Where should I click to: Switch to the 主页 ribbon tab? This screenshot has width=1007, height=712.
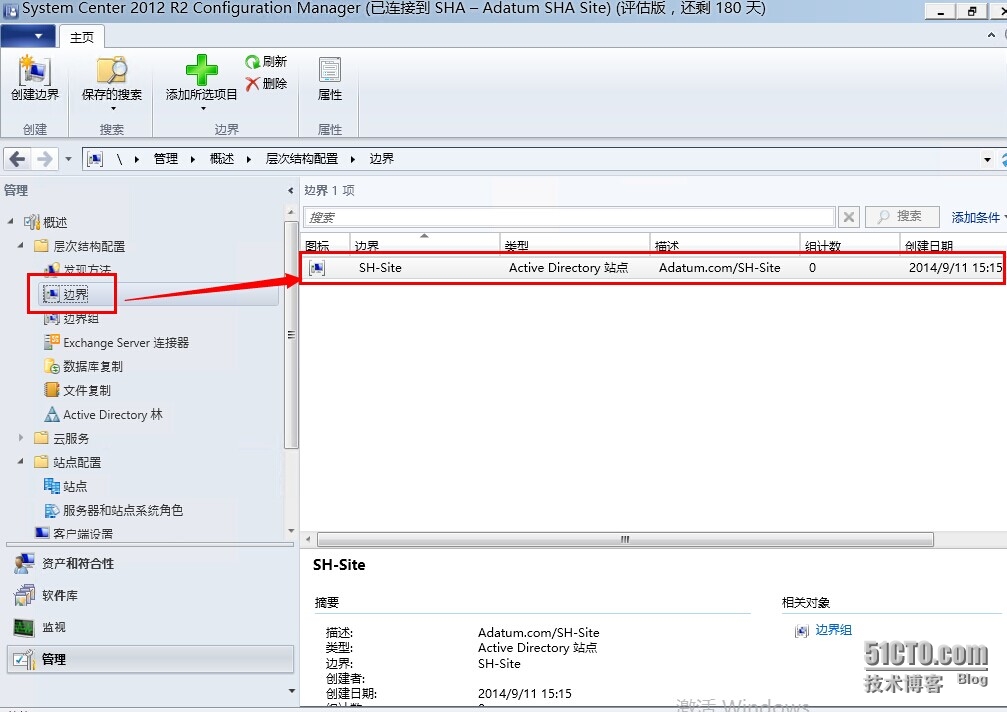pos(82,37)
